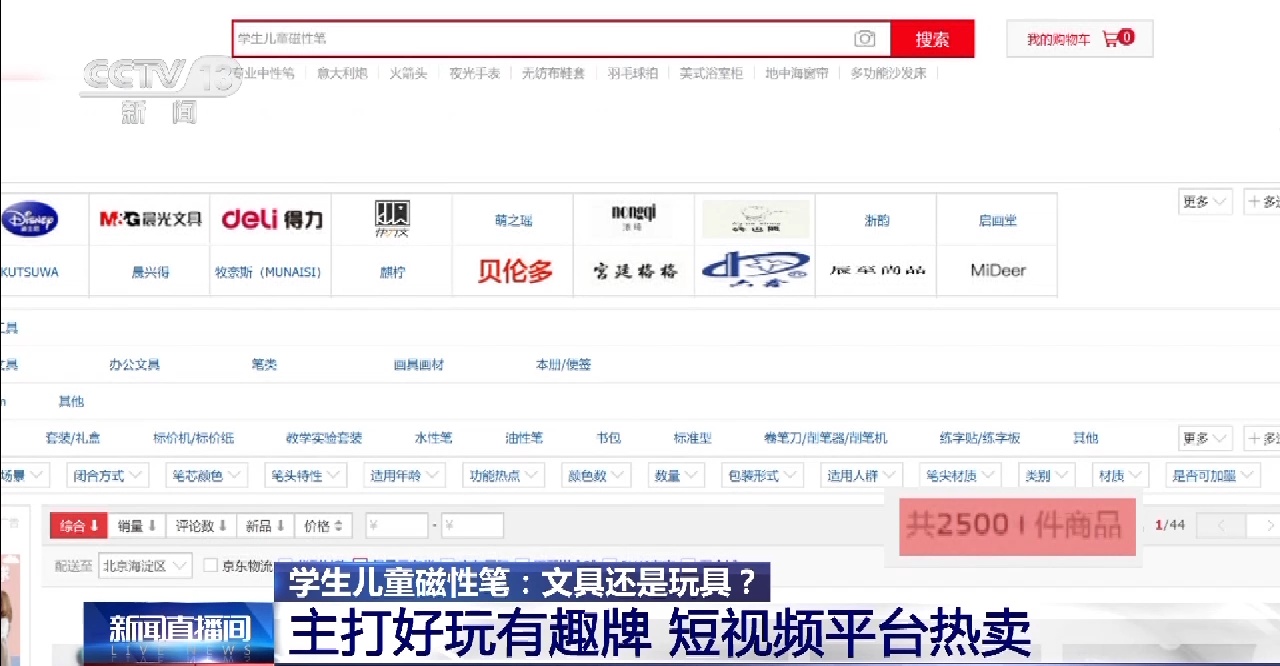Choose the 画具画材 category link
1280x666 pixels.
click(418, 365)
